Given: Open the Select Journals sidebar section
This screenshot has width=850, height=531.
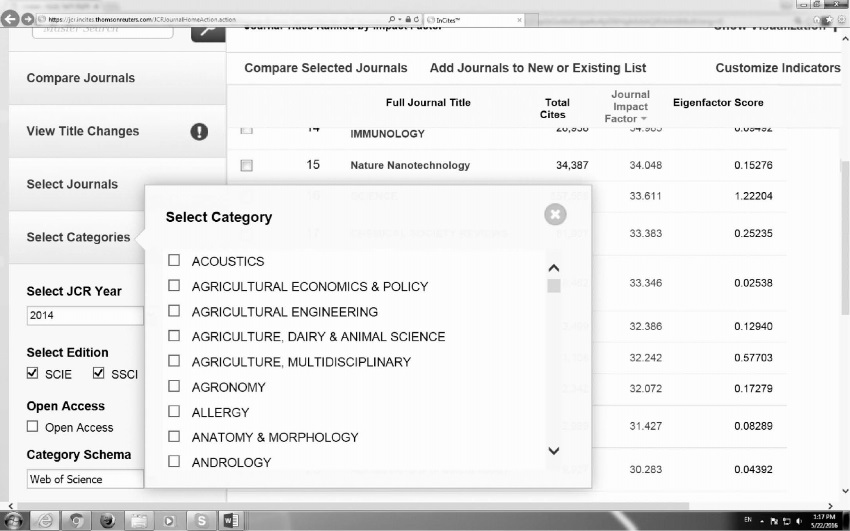Looking at the screenshot, I should coord(117,184).
